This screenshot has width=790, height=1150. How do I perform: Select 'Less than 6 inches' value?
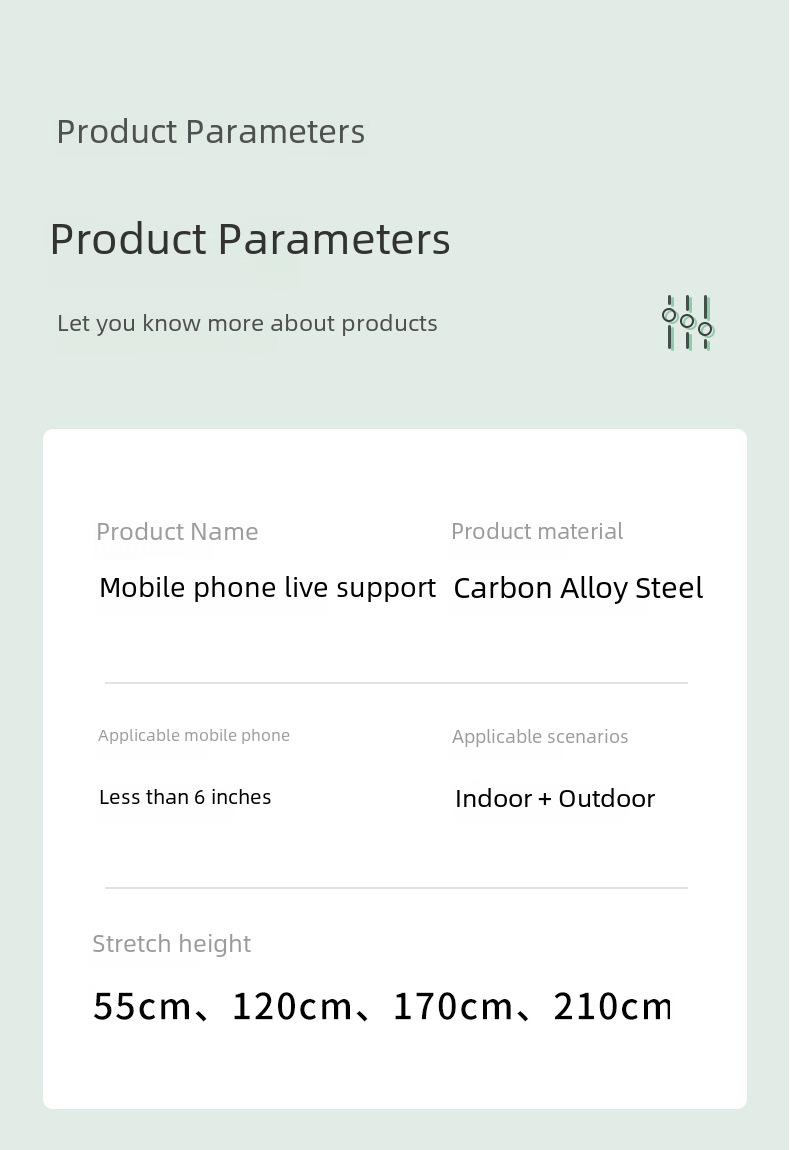pos(186,797)
